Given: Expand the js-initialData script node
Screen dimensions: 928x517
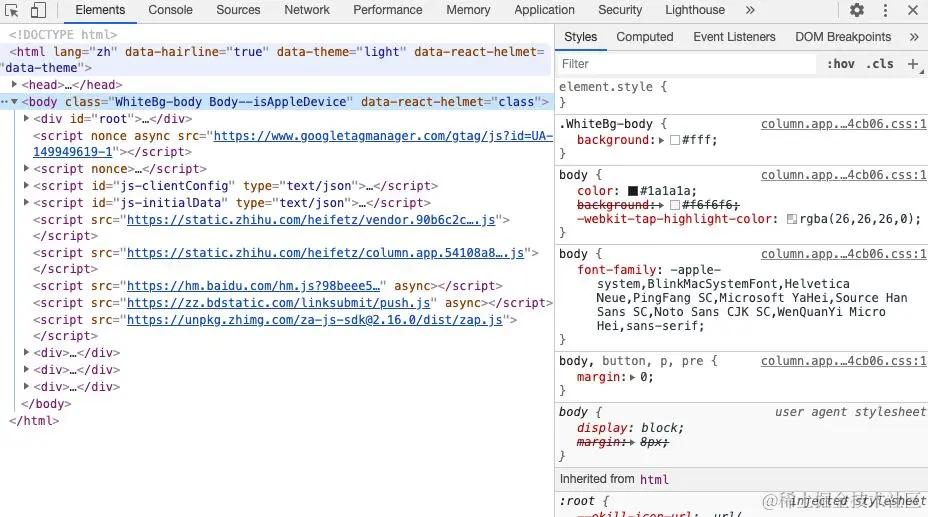Looking at the screenshot, I should pos(26,202).
